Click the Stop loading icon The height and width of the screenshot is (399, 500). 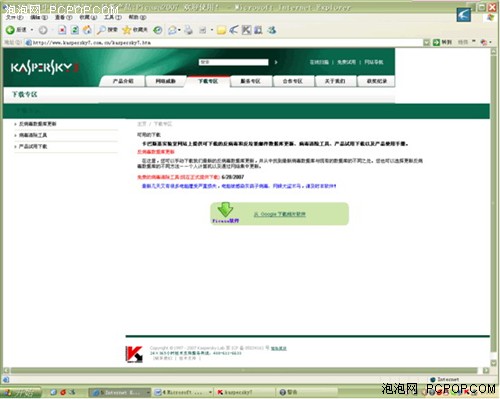[x=62, y=30]
